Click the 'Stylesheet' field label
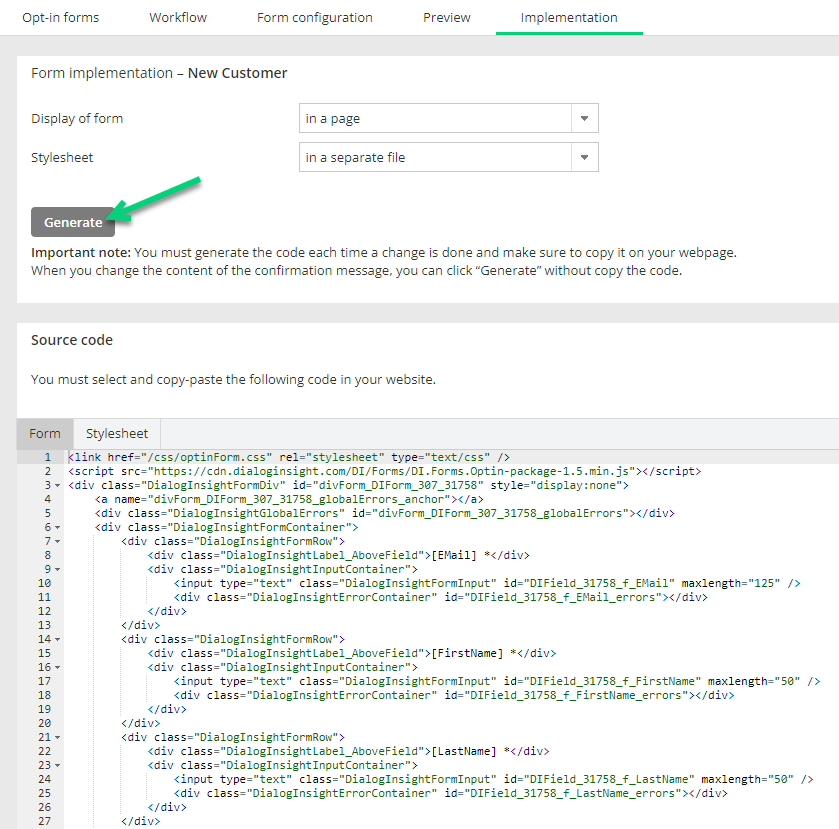The image size is (839, 829). [62, 157]
